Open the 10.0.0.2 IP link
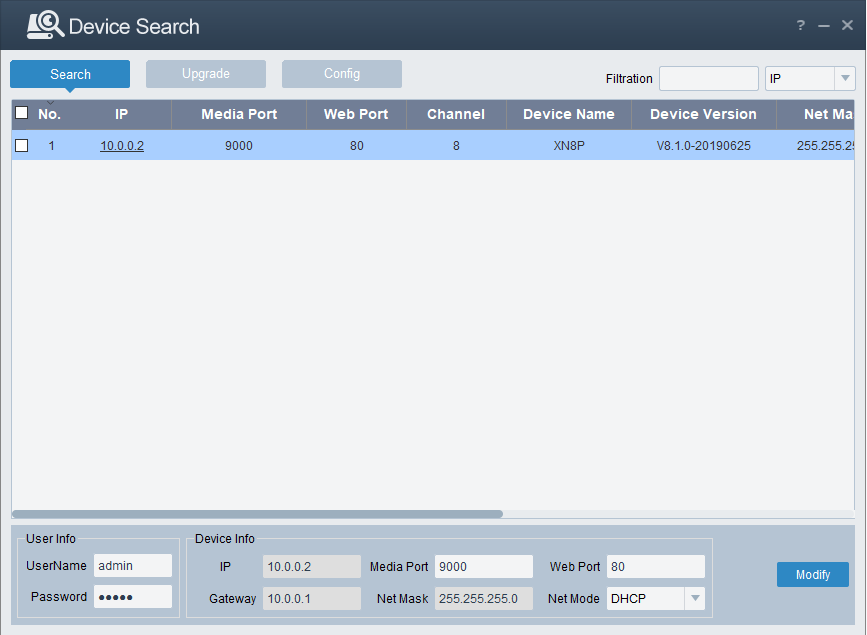Screen dimensions: 867x635 [122, 146]
